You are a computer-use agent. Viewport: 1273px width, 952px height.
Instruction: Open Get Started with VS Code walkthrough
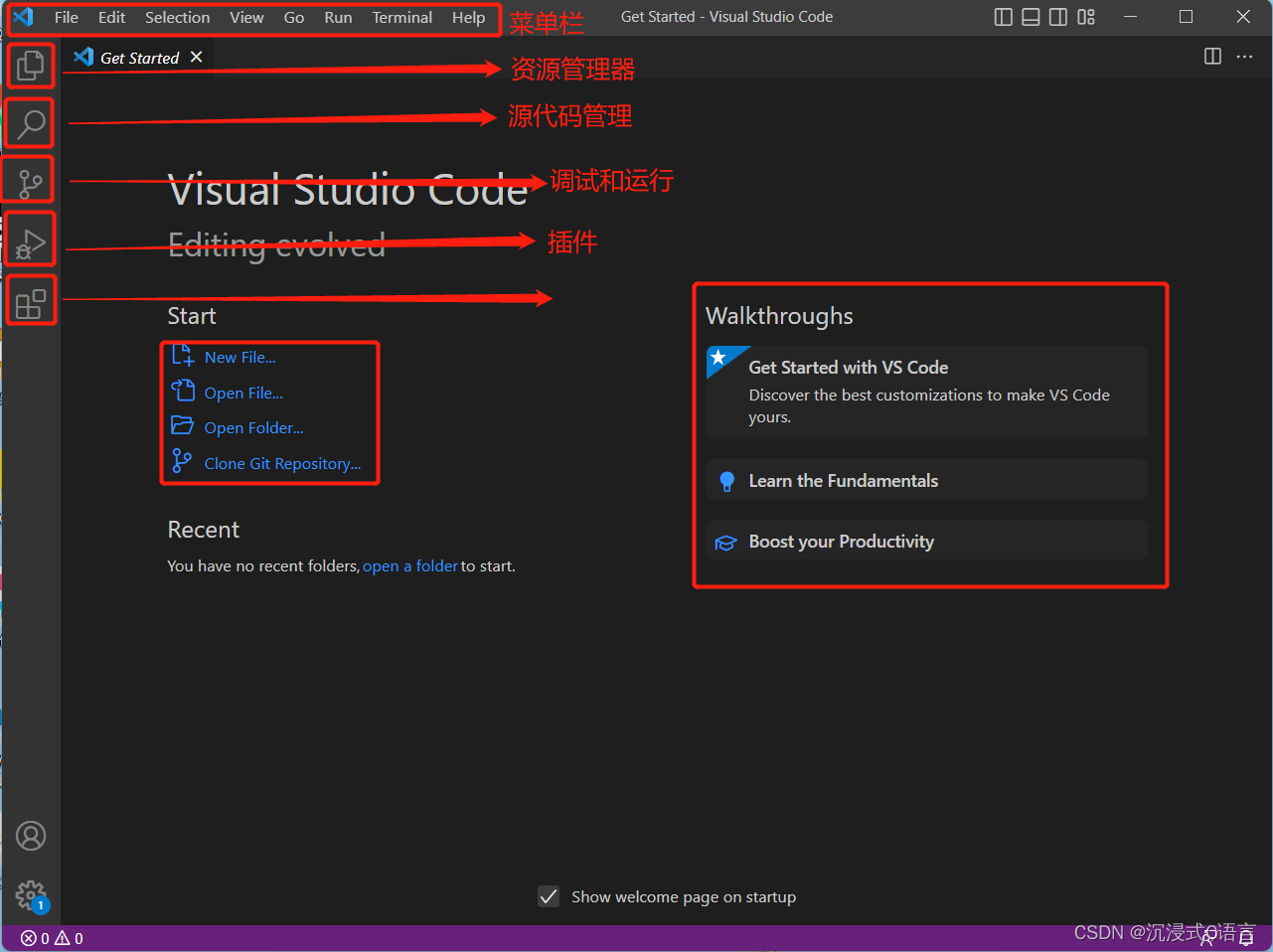click(x=926, y=393)
